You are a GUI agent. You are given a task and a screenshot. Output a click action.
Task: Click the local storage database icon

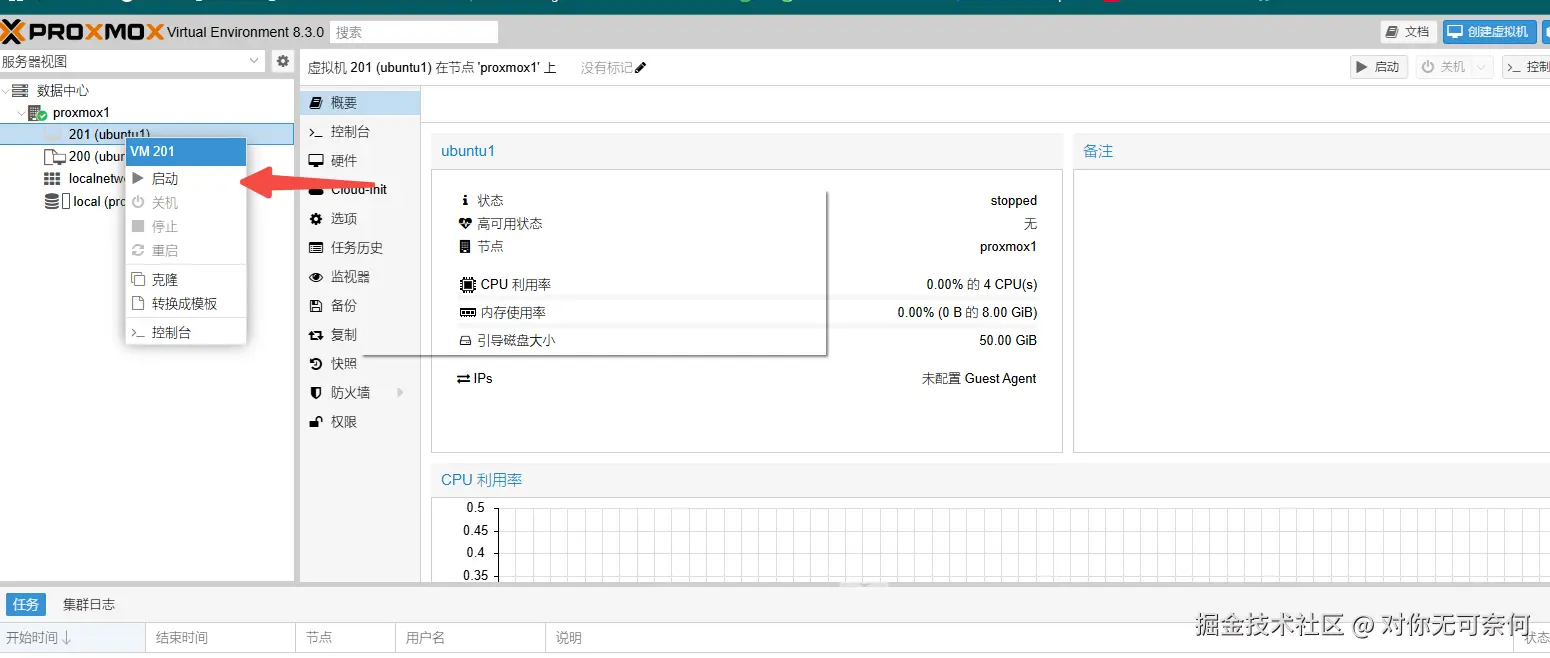tap(52, 201)
